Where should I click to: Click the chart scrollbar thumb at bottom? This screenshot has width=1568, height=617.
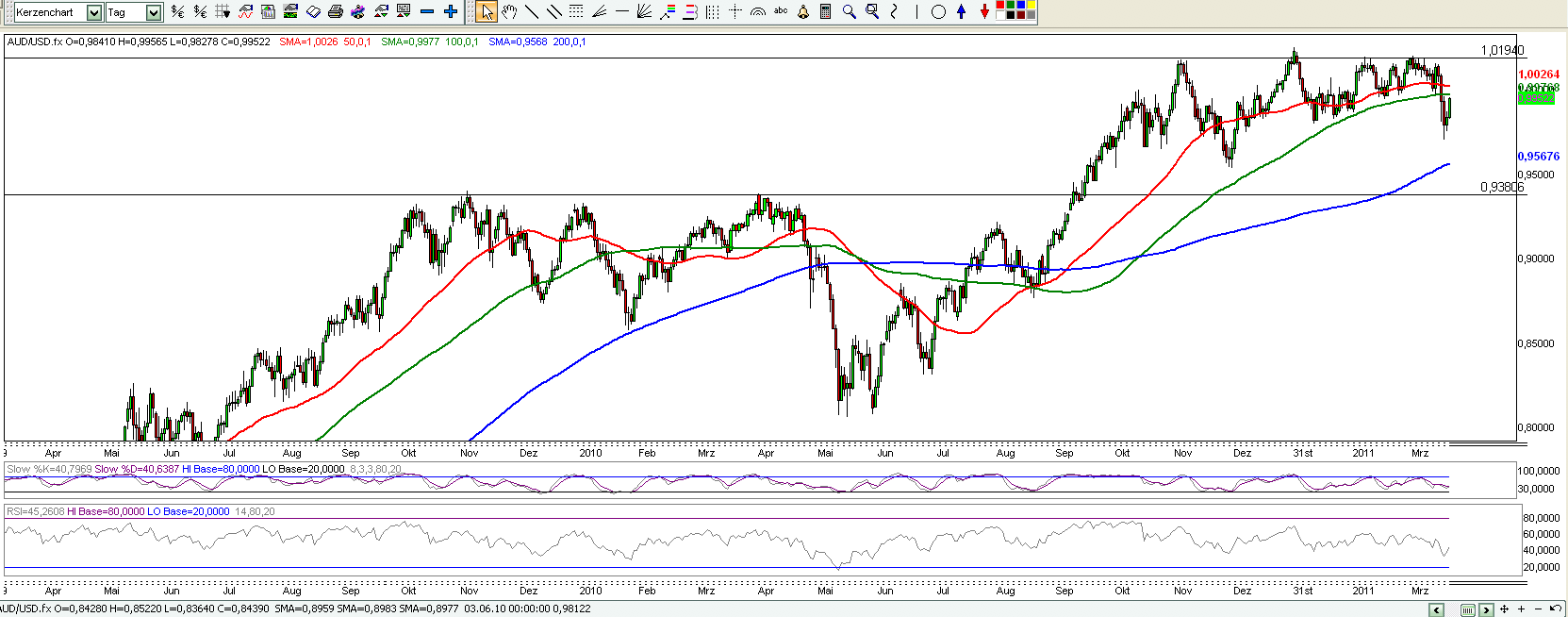click(x=1468, y=609)
